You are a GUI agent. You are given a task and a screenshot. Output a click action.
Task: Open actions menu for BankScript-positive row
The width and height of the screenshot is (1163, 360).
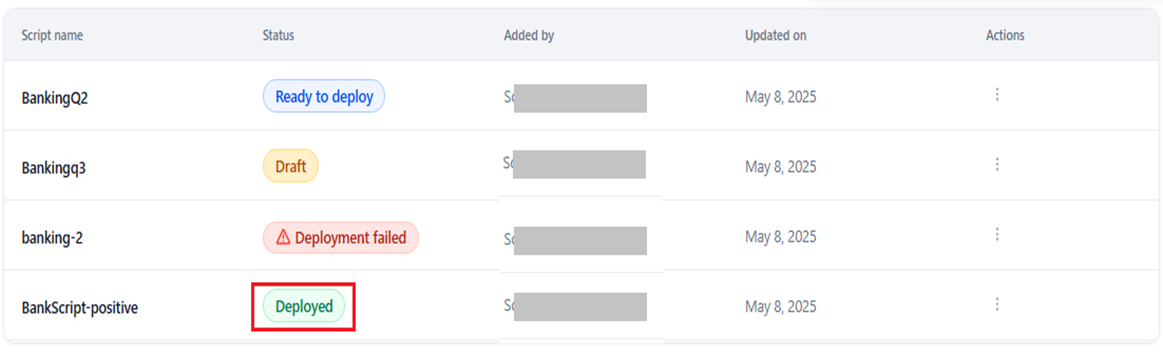[997, 304]
